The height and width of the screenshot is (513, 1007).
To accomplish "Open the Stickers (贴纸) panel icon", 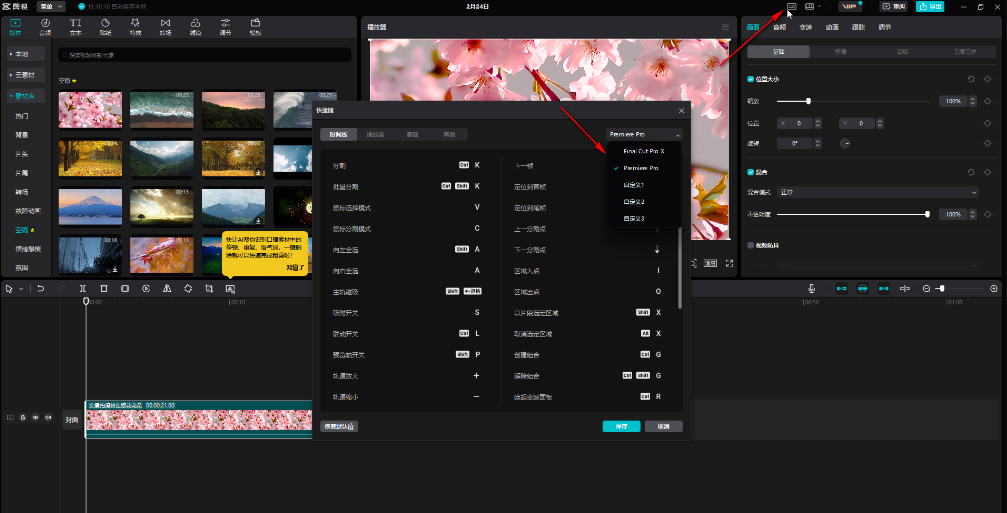I will coord(106,26).
